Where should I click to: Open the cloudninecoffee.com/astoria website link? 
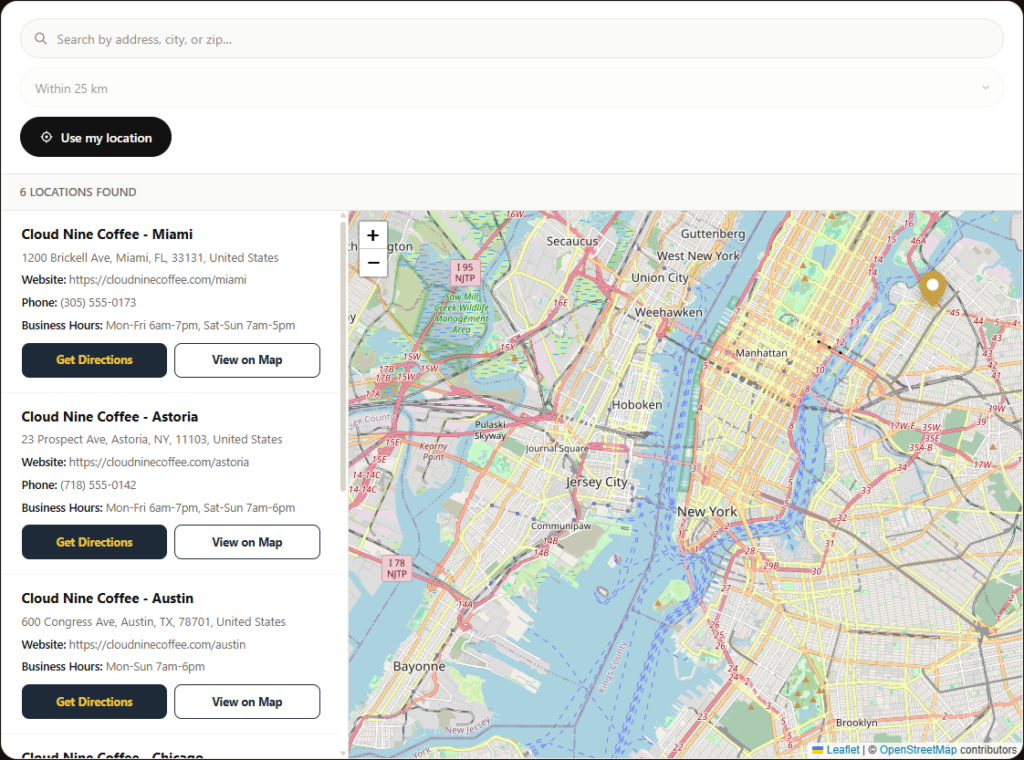159,462
